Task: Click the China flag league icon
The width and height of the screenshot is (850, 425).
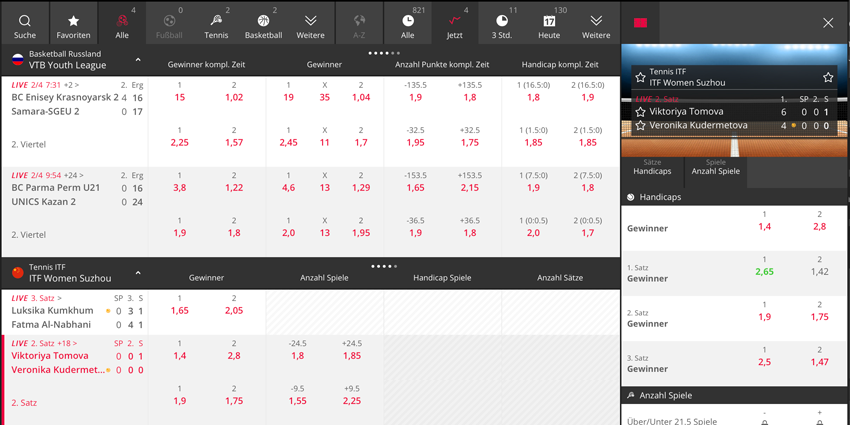Action: pos(18,273)
